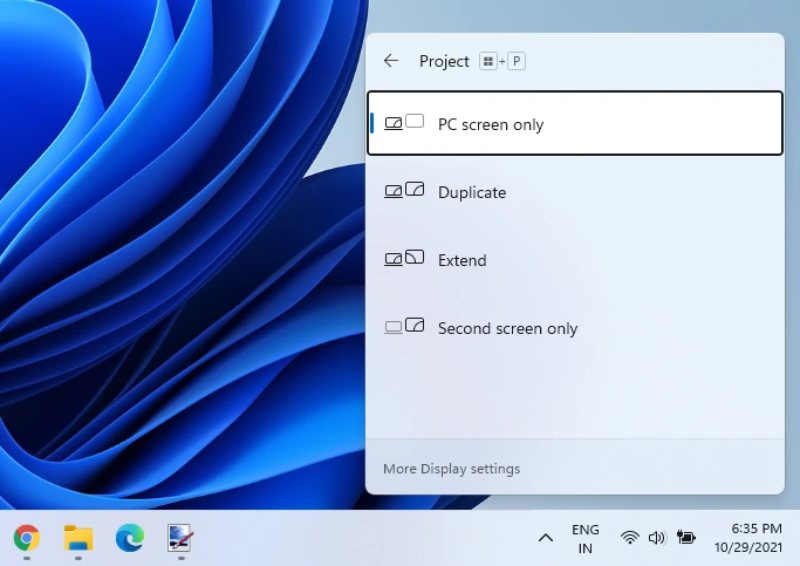
Task: Open the picture editor app on taskbar
Action: [180, 538]
